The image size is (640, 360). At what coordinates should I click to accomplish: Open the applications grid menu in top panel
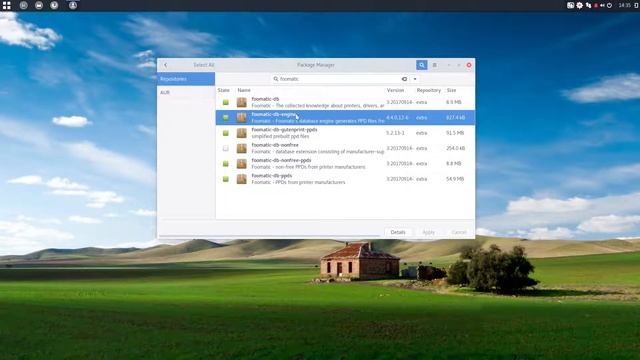tap(7, 5)
